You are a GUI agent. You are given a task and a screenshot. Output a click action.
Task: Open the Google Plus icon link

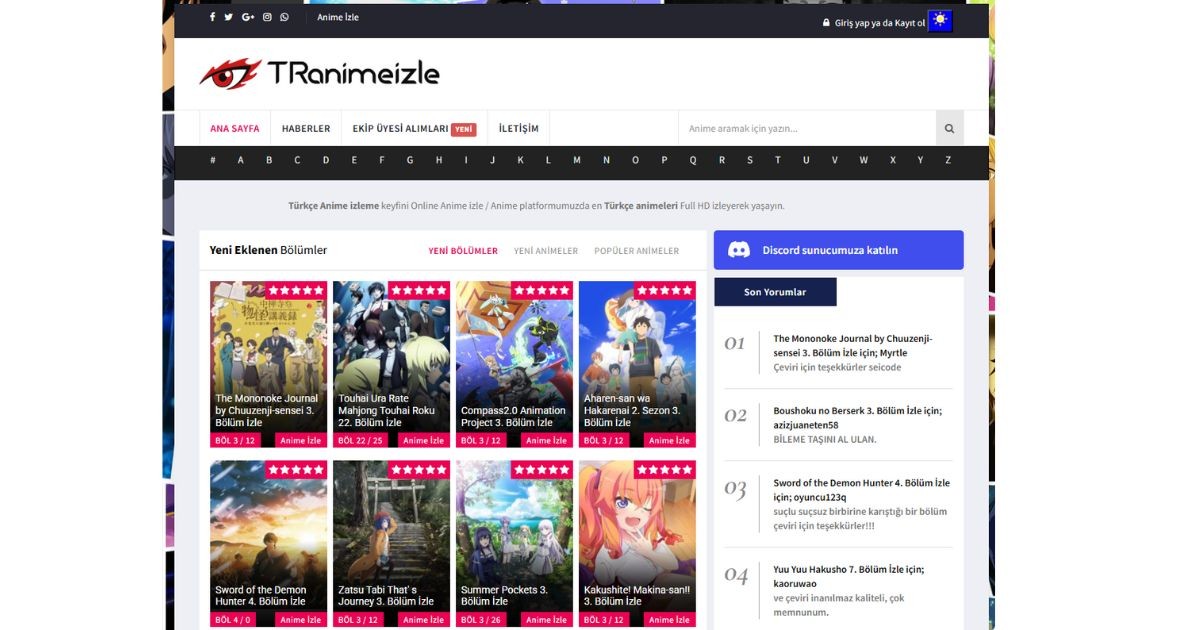(x=248, y=17)
